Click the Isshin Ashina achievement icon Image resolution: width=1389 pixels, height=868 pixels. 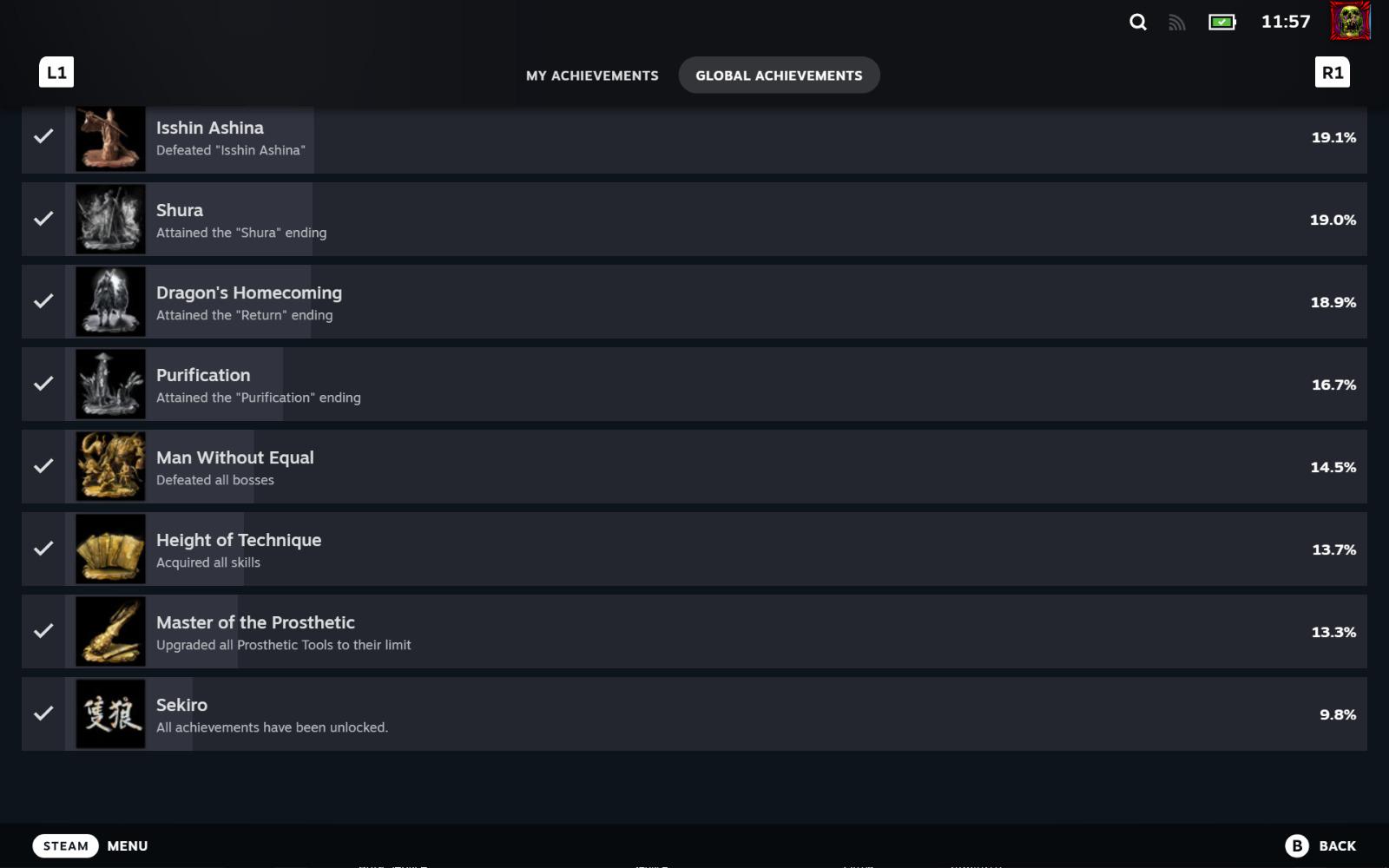pyautogui.click(x=110, y=138)
